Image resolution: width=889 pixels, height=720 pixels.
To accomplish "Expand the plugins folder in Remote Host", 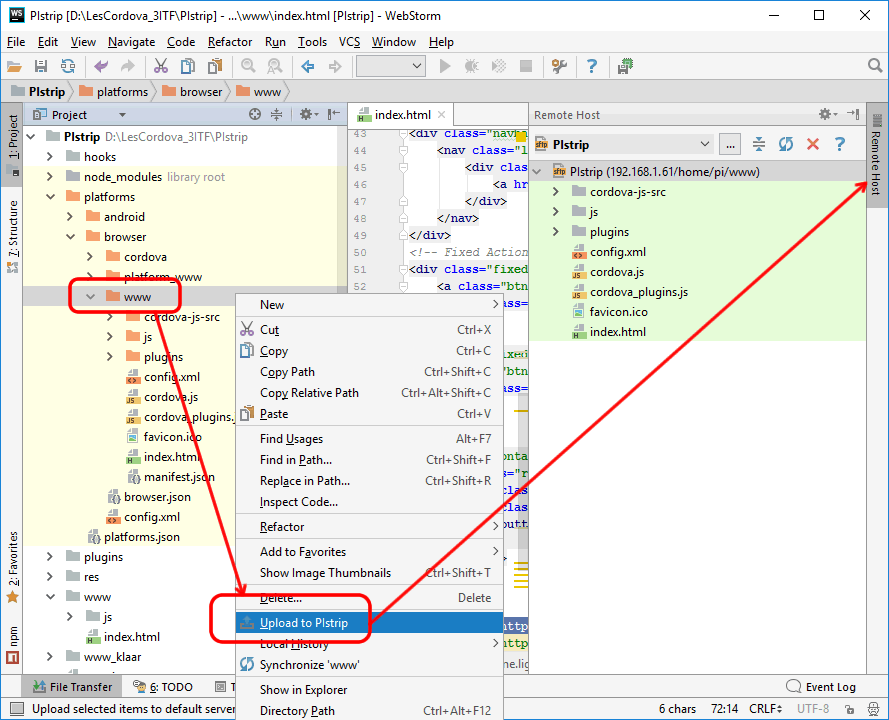I will pos(557,232).
